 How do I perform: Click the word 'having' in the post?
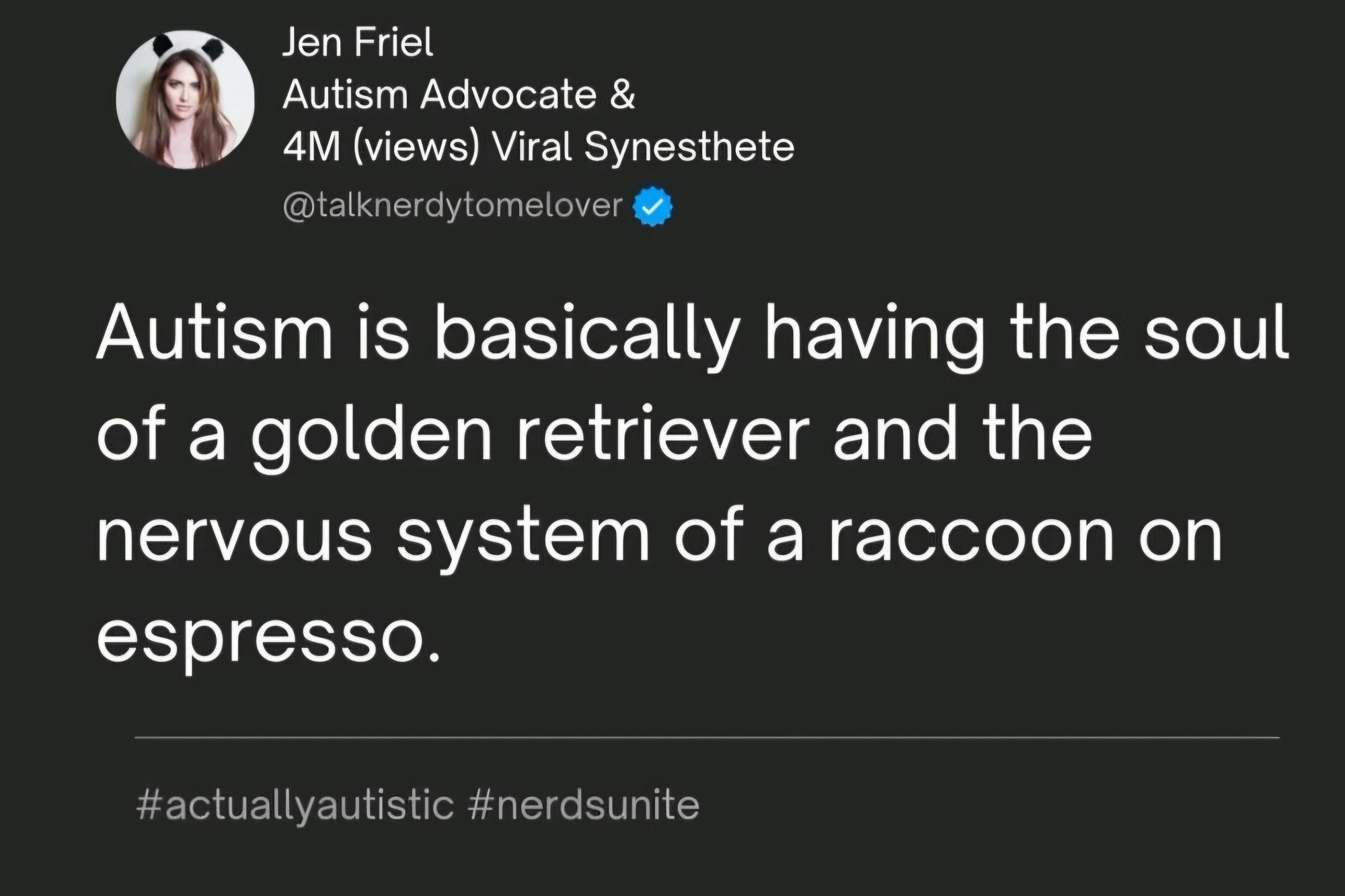[873, 334]
